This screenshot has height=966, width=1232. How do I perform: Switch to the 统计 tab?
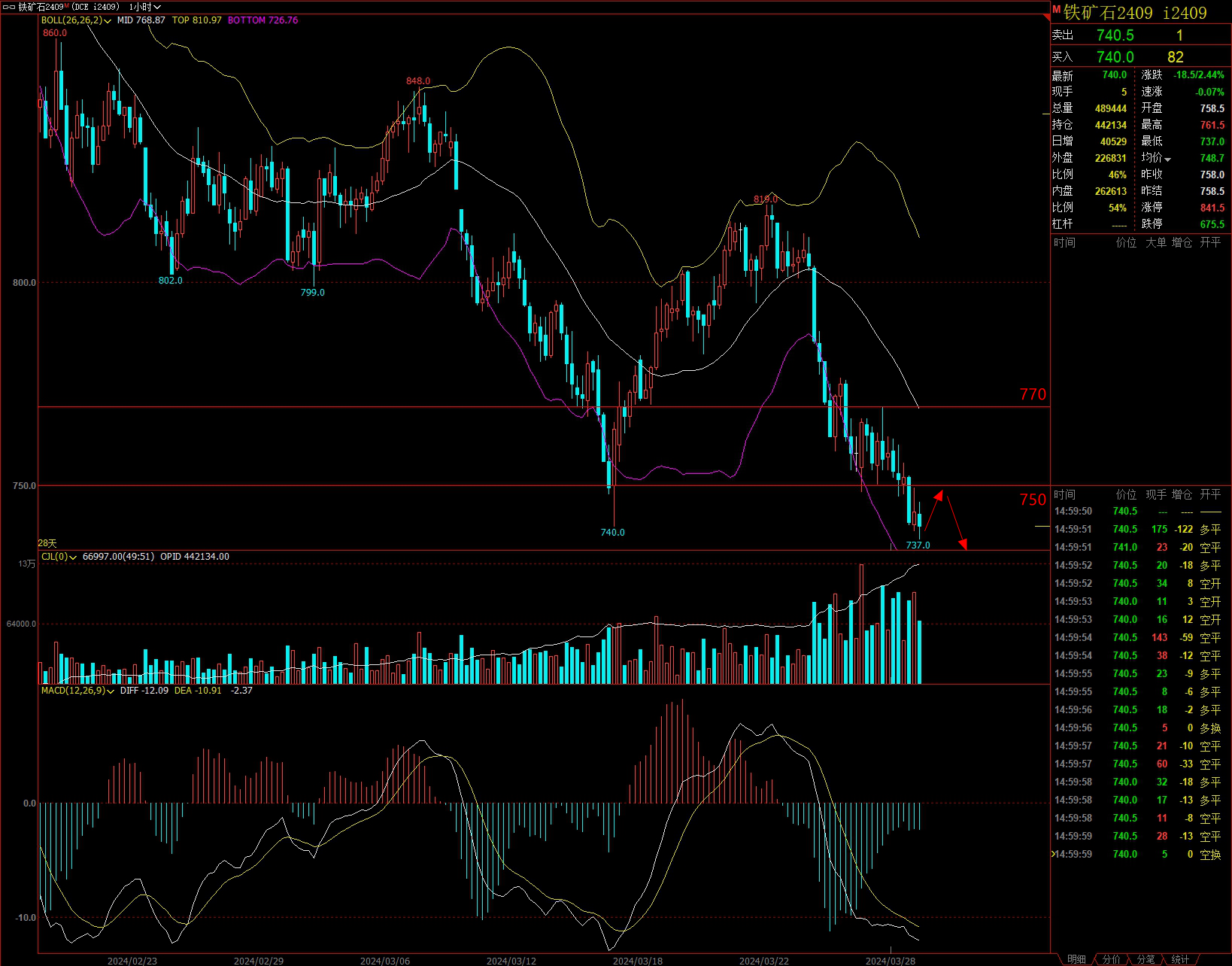click(1180, 959)
